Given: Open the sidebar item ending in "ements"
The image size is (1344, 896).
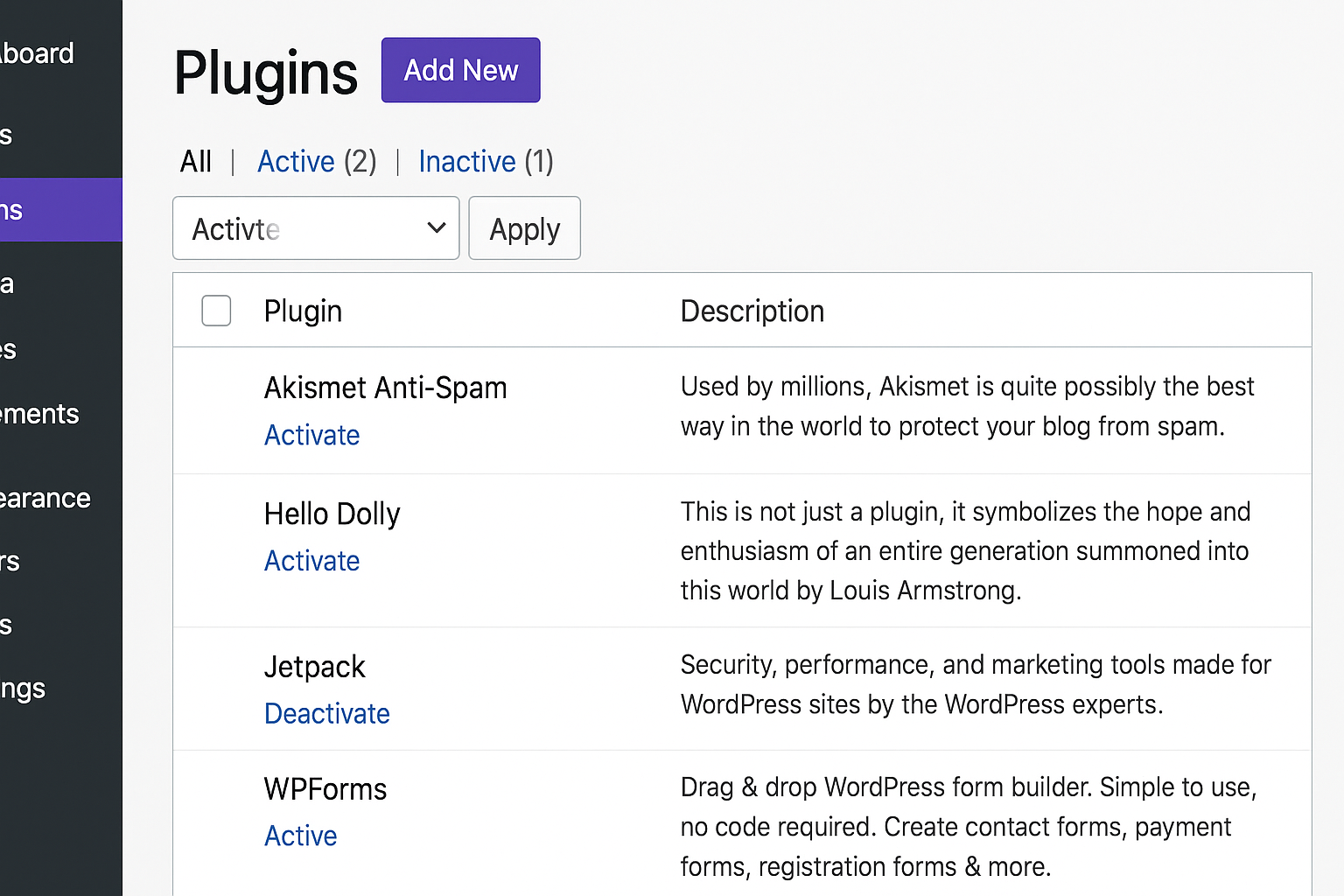Looking at the screenshot, I should point(40,414).
